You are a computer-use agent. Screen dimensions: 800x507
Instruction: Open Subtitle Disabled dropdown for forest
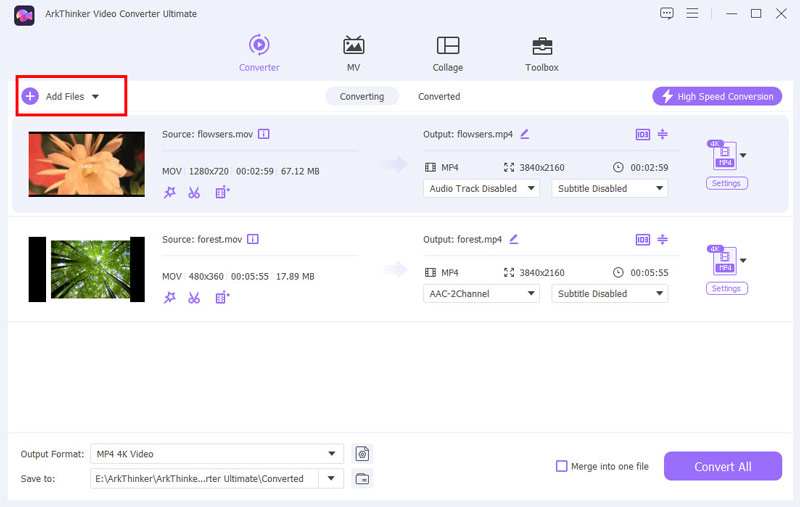610,293
